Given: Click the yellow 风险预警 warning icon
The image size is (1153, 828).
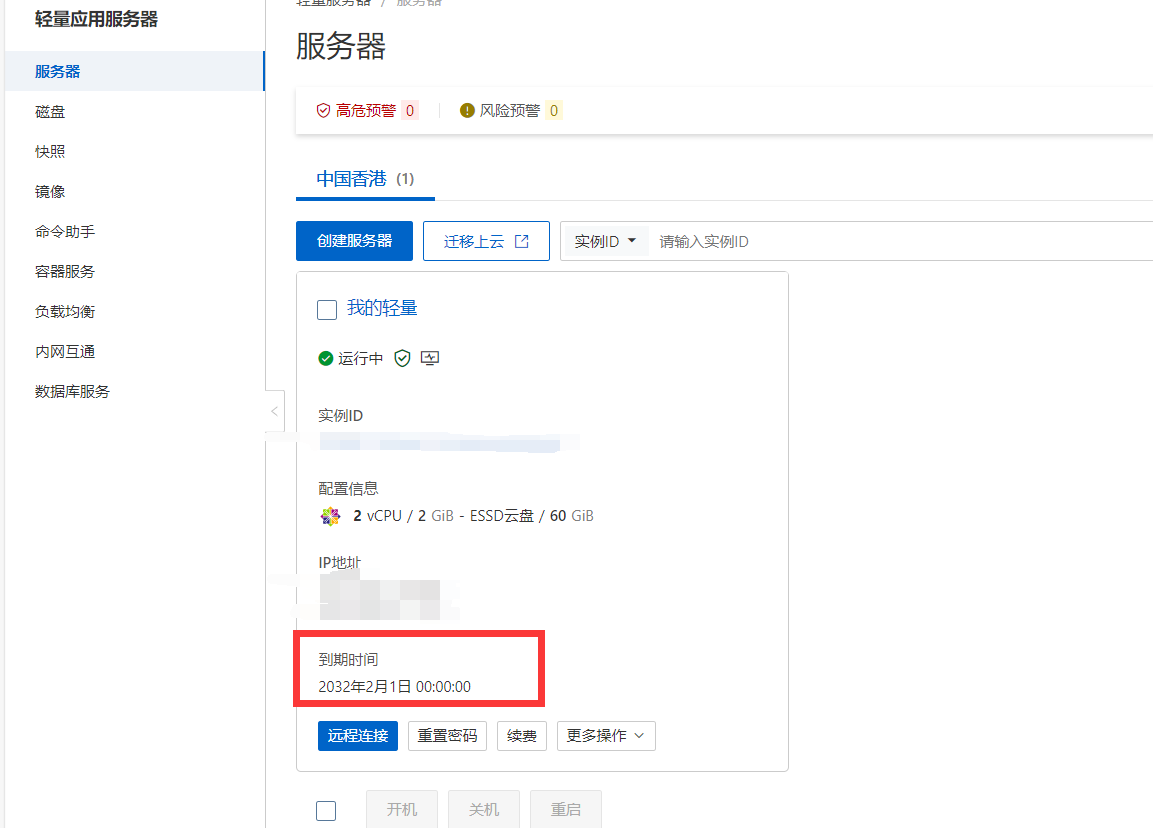Looking at the screenshot, I should (467, 110).
